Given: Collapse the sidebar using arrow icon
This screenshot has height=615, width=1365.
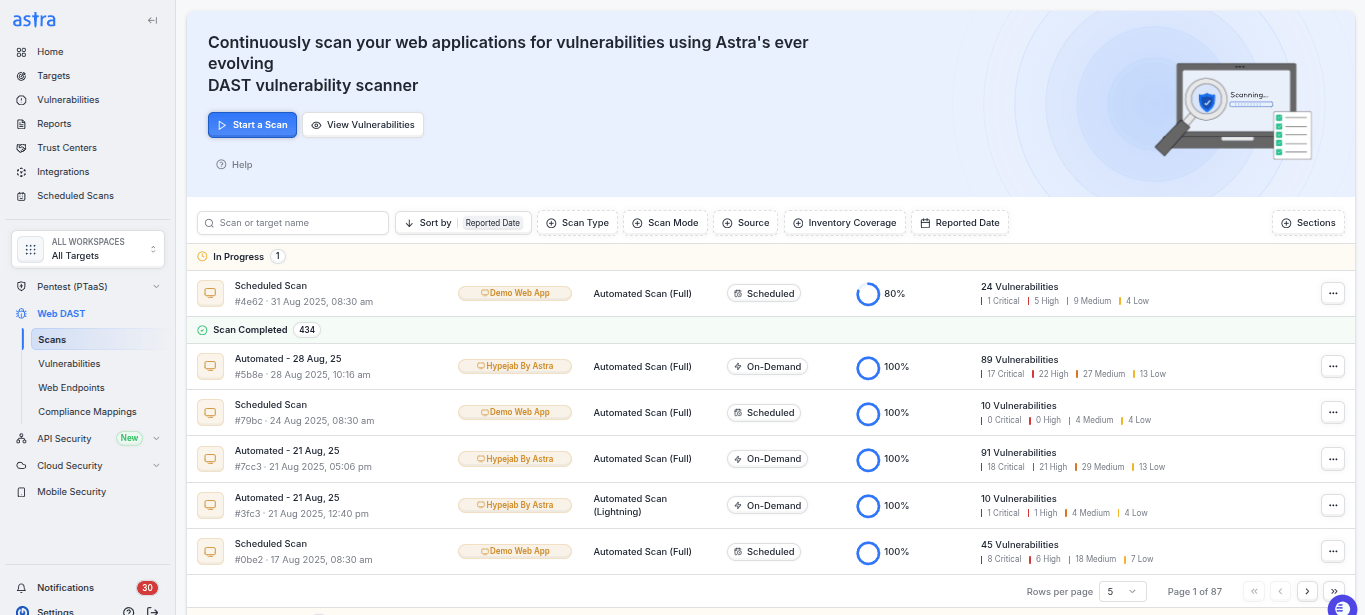Looking at the screenshot, I should 152,20.
